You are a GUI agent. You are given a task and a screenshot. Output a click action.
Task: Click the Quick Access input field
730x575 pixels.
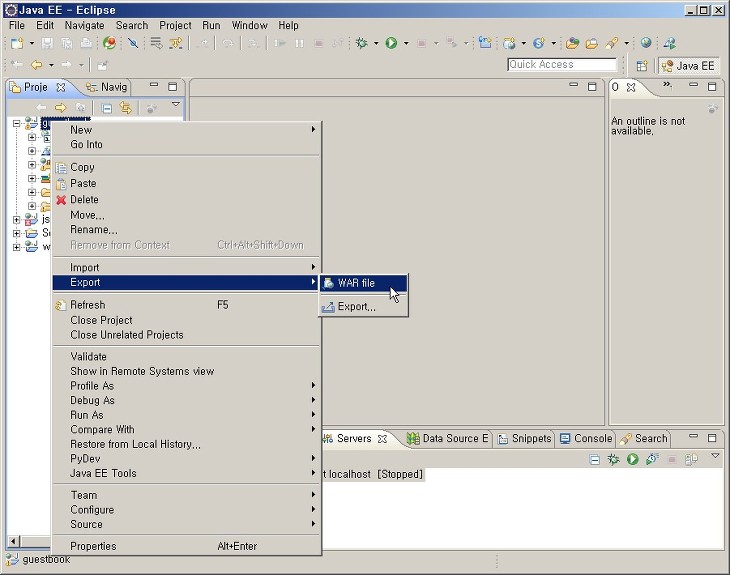pyautogui.click(x=561, y=65)
